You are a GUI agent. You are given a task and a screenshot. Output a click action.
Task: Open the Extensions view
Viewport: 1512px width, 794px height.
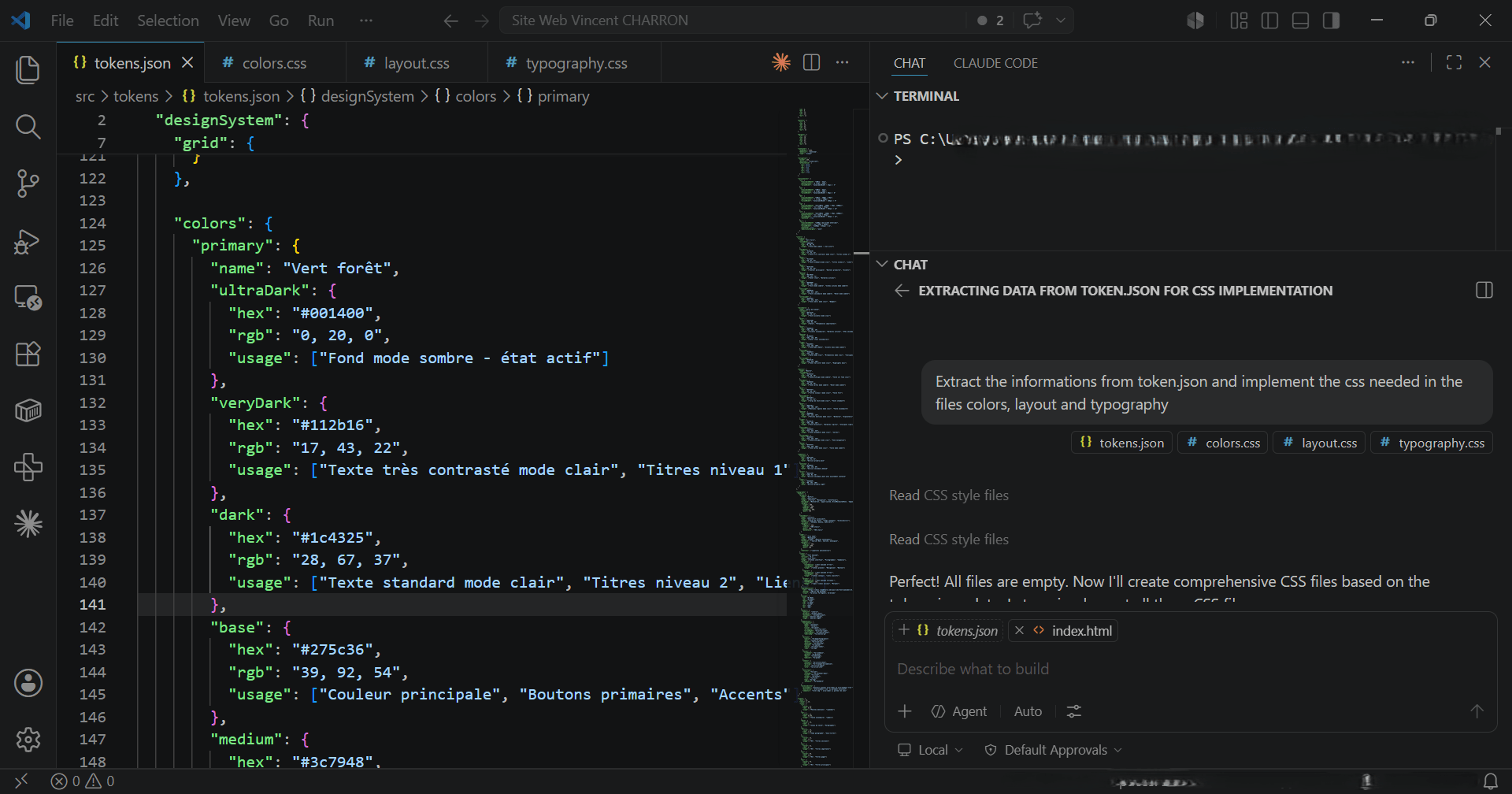[x=28, y=354]
